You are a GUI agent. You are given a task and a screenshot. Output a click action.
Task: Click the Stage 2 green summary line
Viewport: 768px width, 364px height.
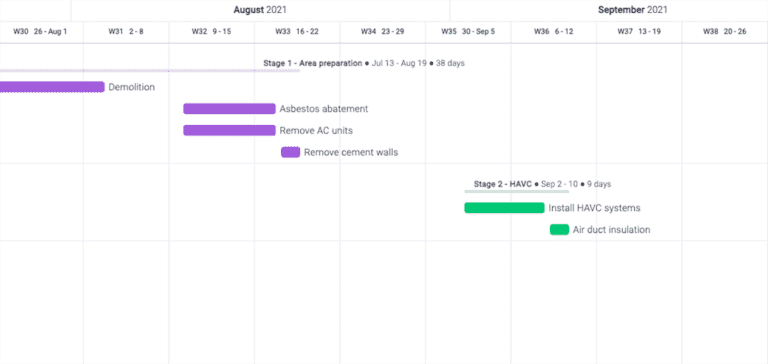[517, 192]
